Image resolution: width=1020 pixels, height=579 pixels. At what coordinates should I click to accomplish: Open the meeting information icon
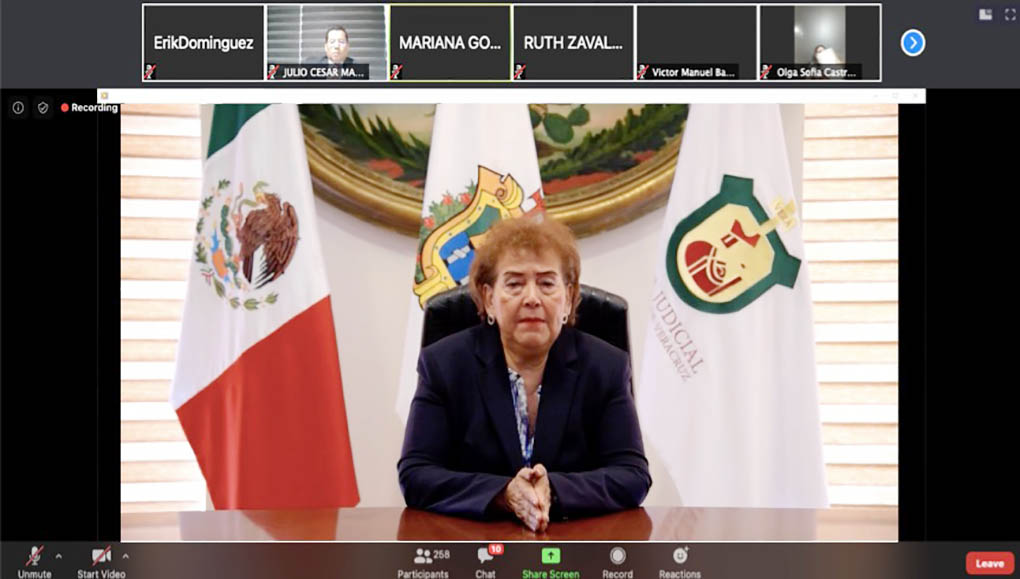pos(18,108)
